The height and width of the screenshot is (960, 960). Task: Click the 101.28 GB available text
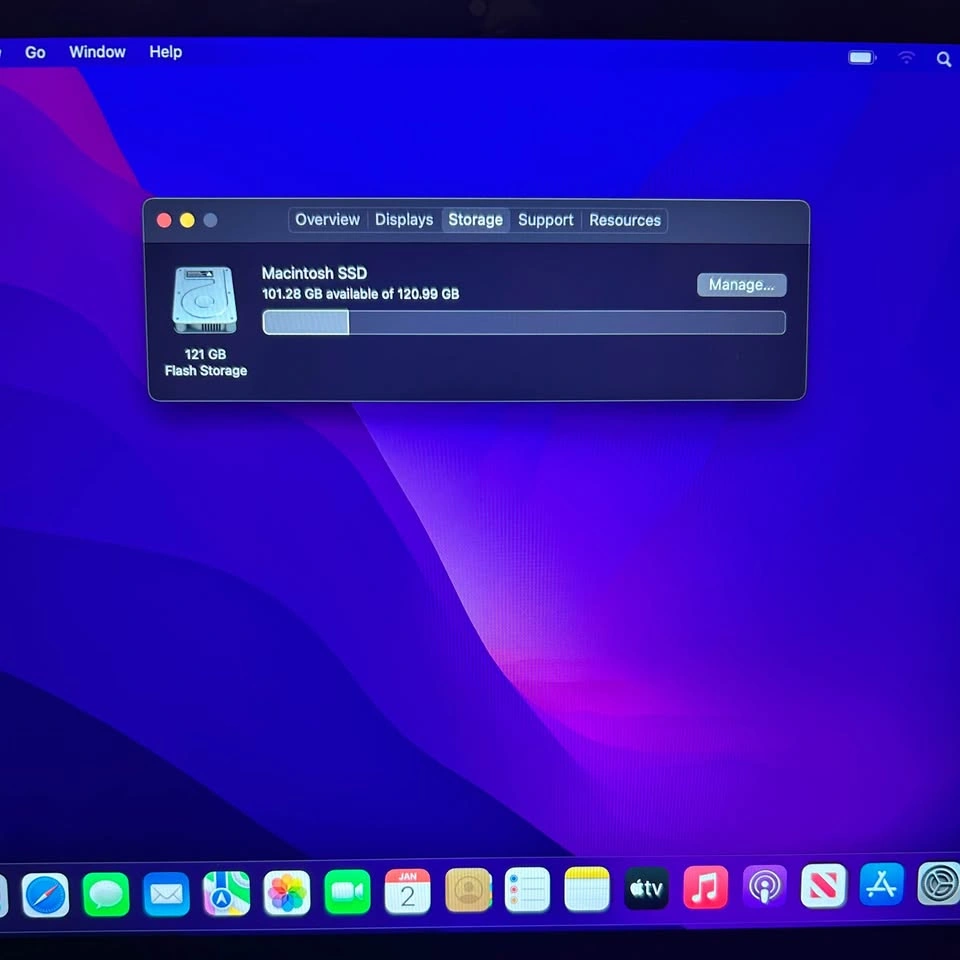point(360,294)
